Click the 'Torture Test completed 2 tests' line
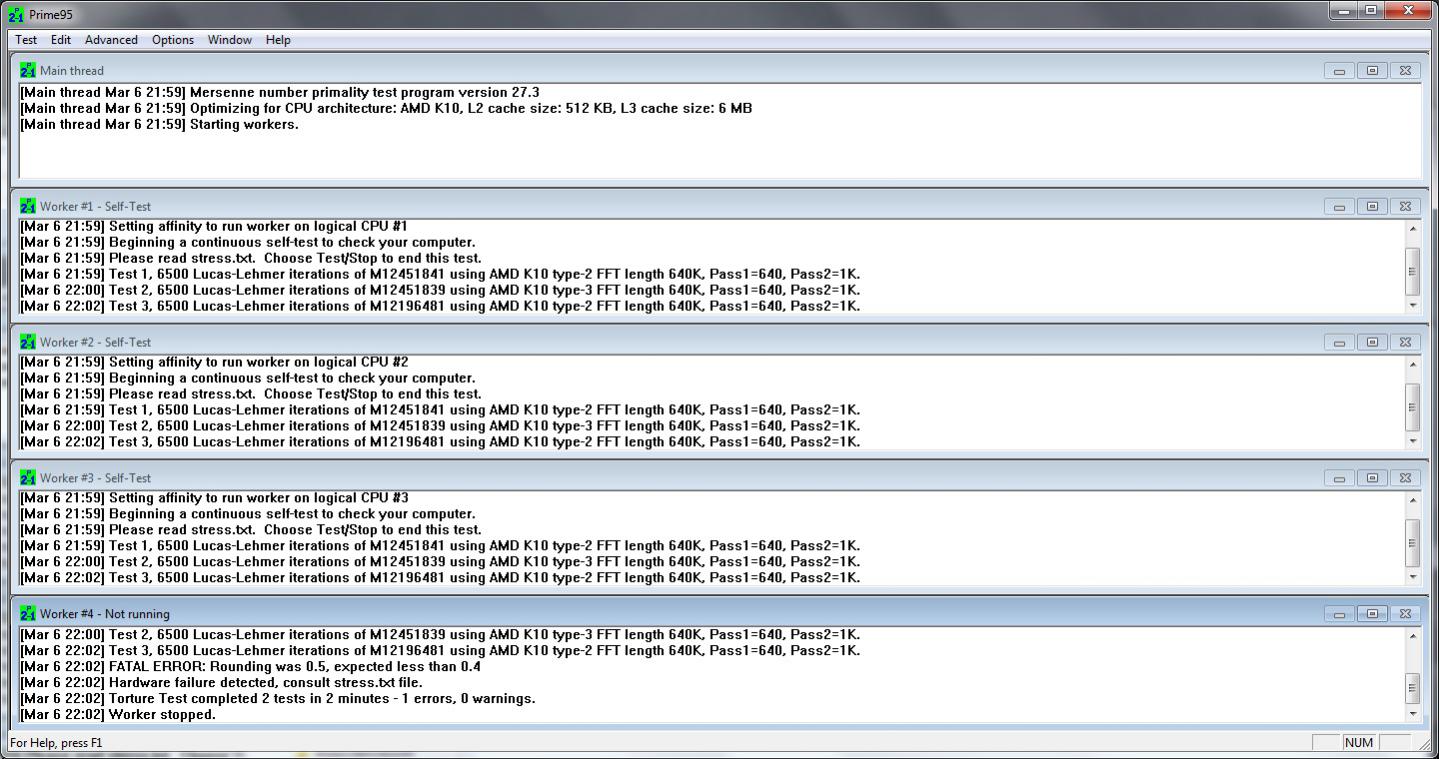 [x=278, y=699]
